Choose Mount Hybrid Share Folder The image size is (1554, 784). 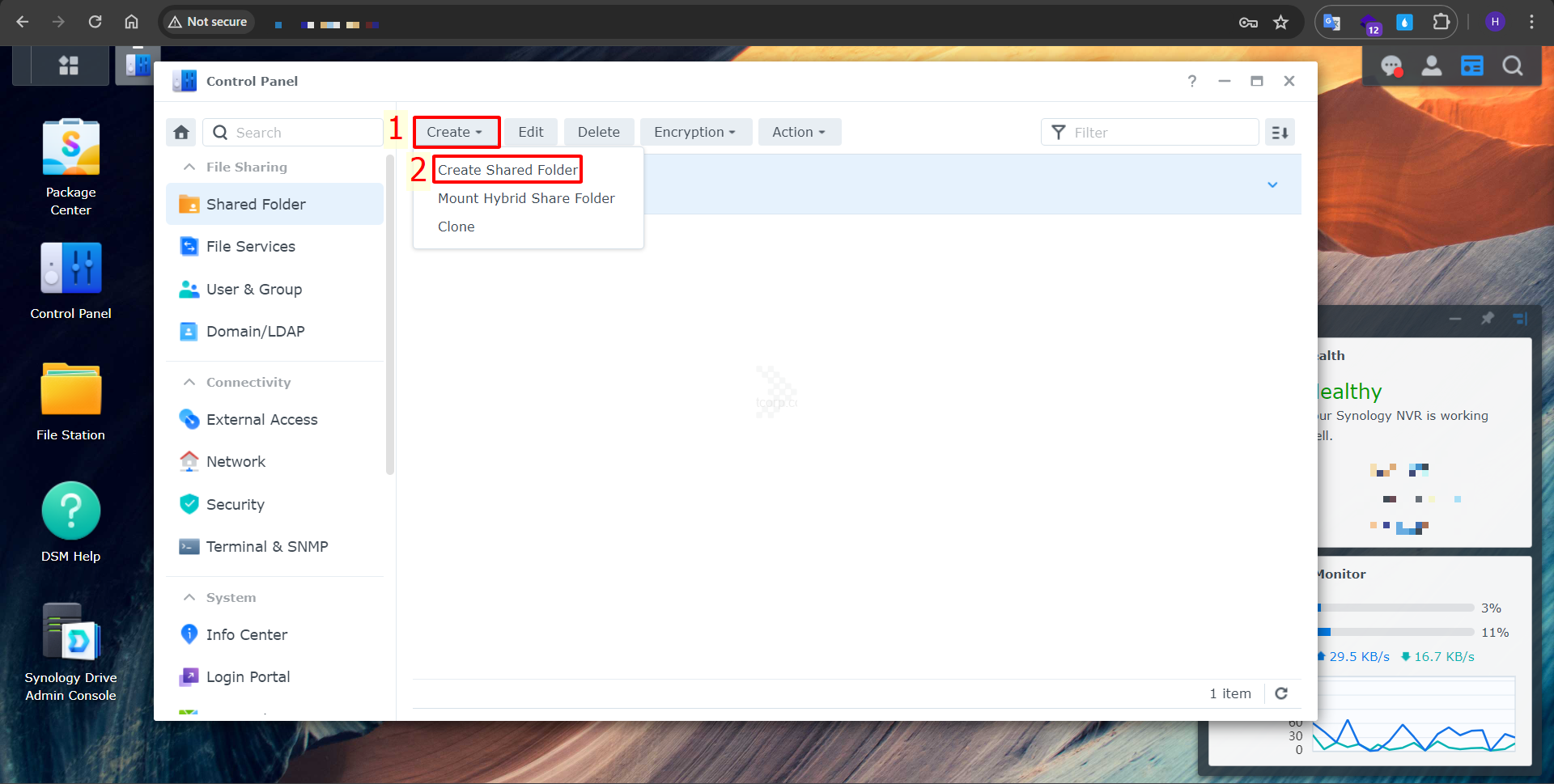click(x=526, y=198)
